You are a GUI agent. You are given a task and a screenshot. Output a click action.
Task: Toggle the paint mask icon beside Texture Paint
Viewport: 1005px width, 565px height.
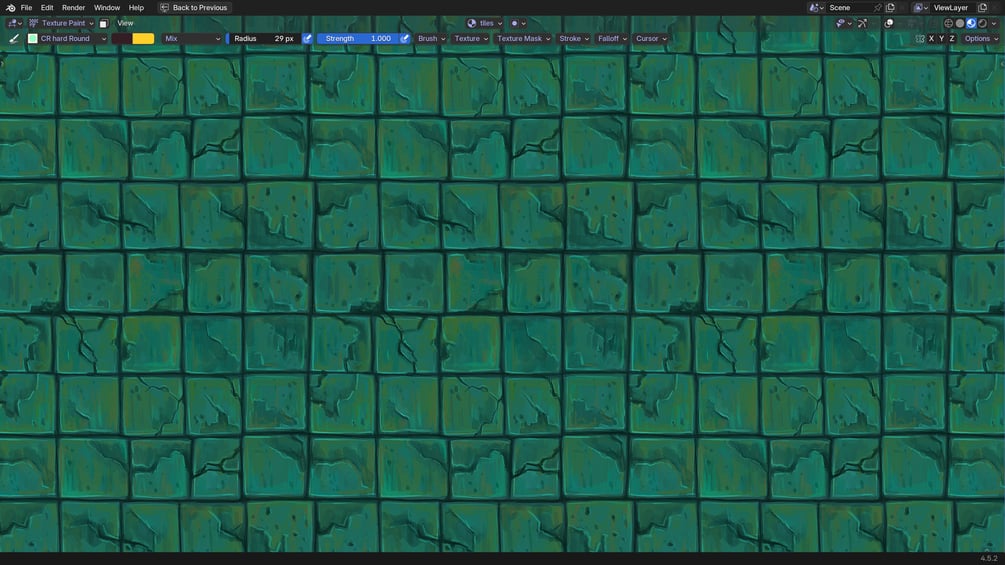pyautogui.click(x=103, y=23)
